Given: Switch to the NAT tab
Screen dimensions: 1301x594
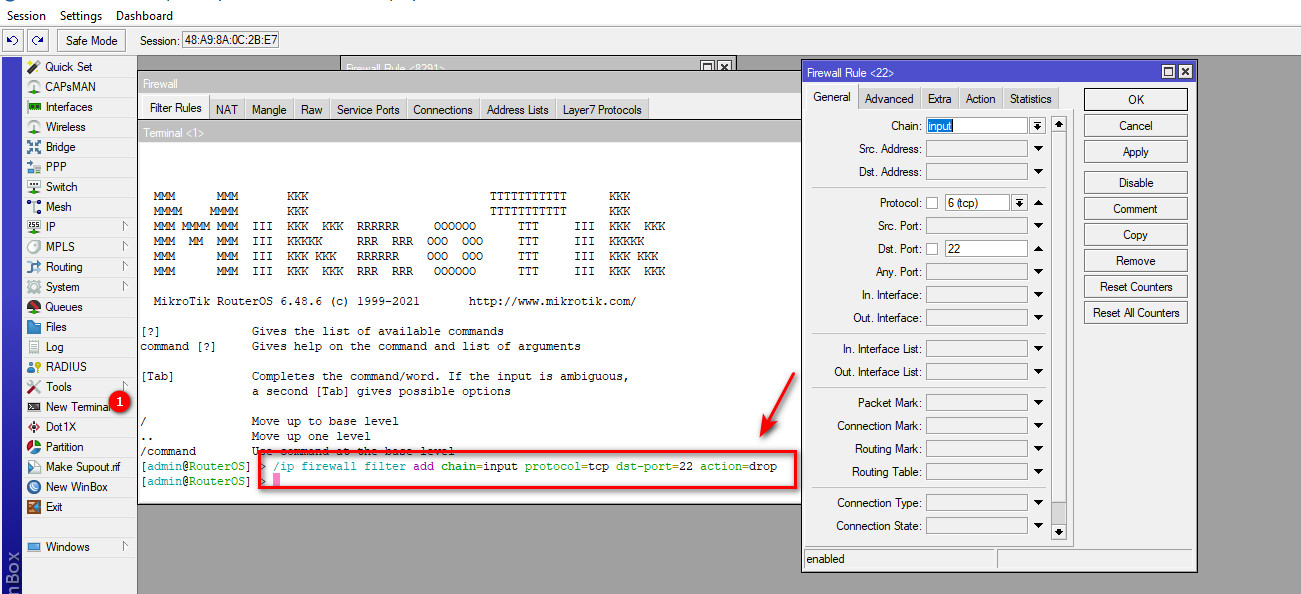Looking at the screenshot, I should coord(227,109).
